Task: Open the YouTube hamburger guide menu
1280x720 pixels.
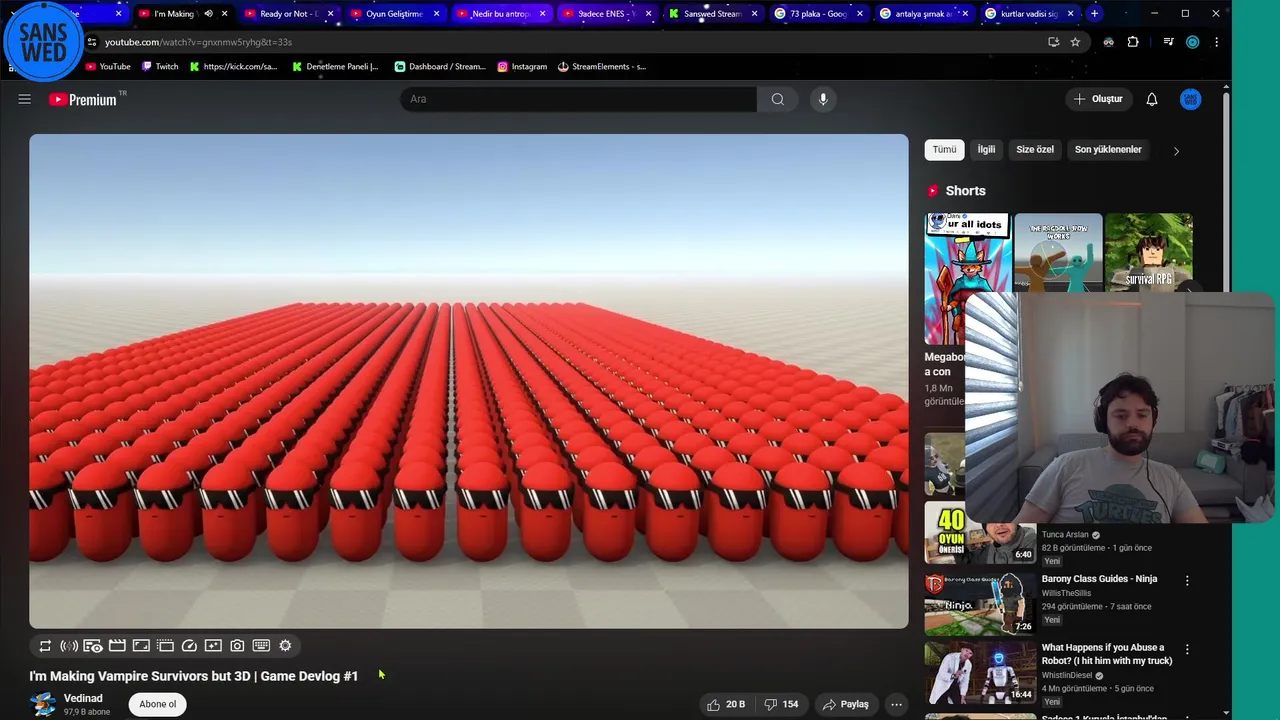Action: (x=25, y=99)
